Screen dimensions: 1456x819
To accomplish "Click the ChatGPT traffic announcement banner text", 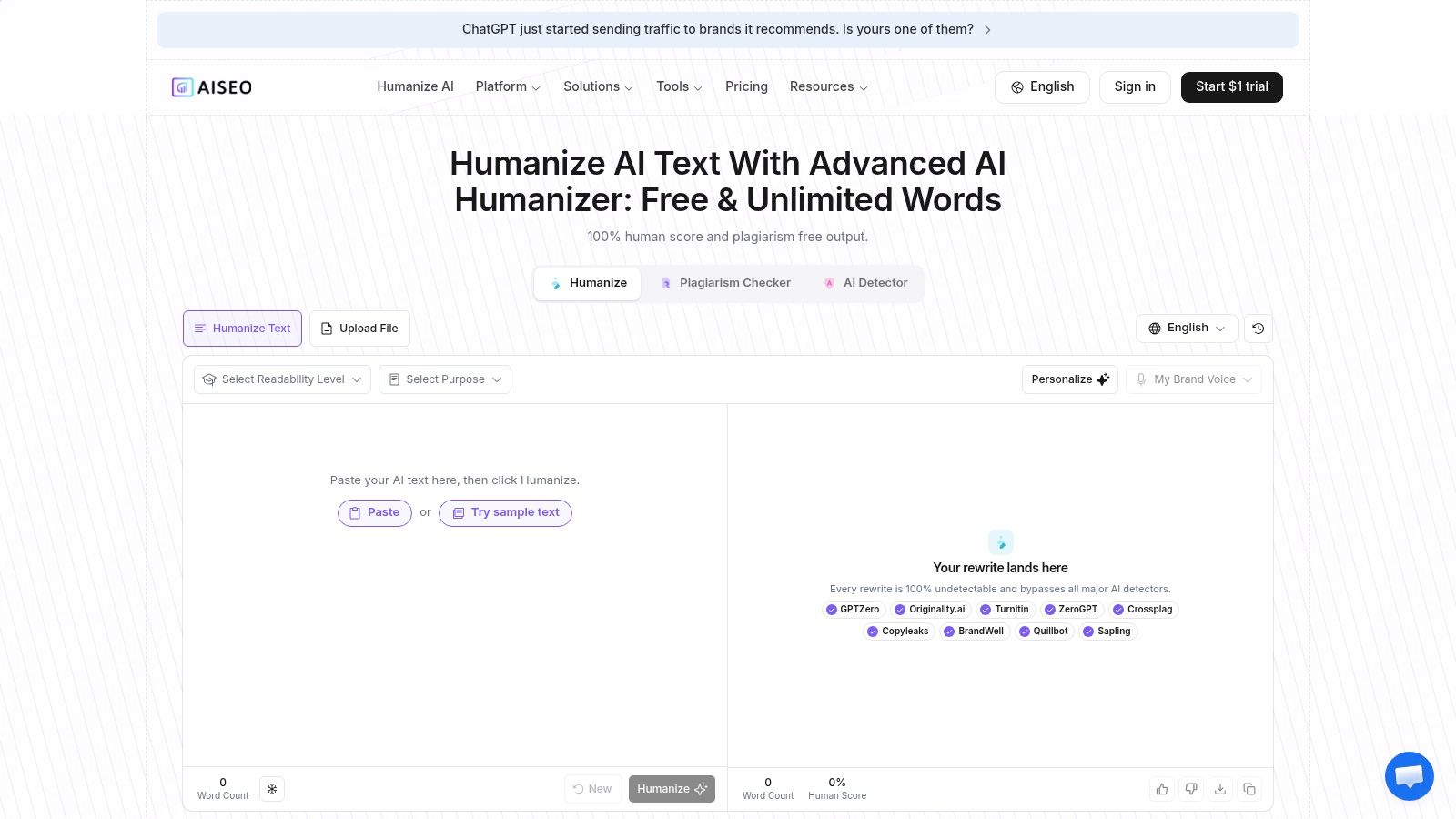I will (718, 29).
